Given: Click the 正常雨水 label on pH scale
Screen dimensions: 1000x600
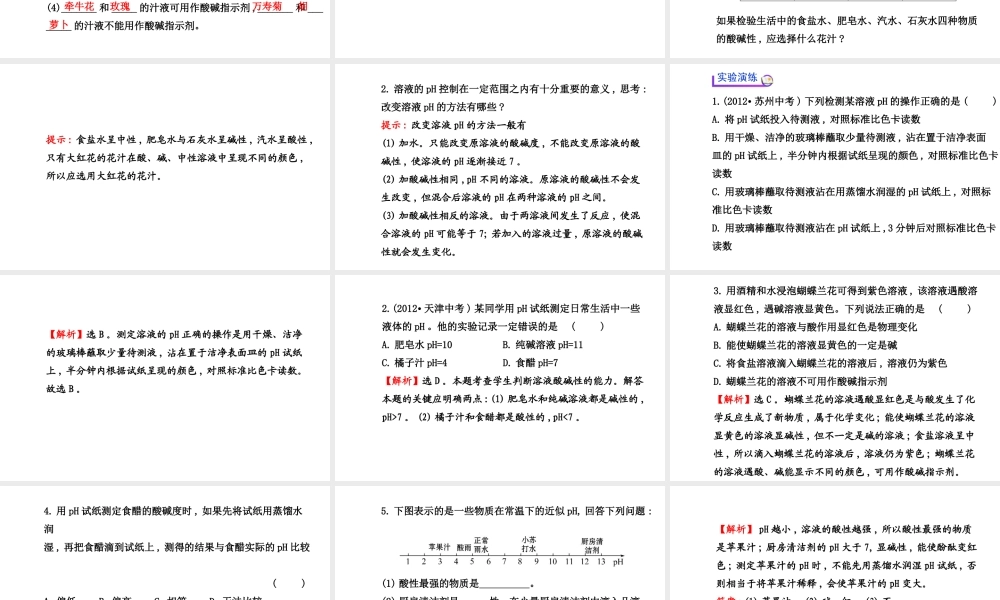Looking at the screenshot, I should [x=482, y=545].
